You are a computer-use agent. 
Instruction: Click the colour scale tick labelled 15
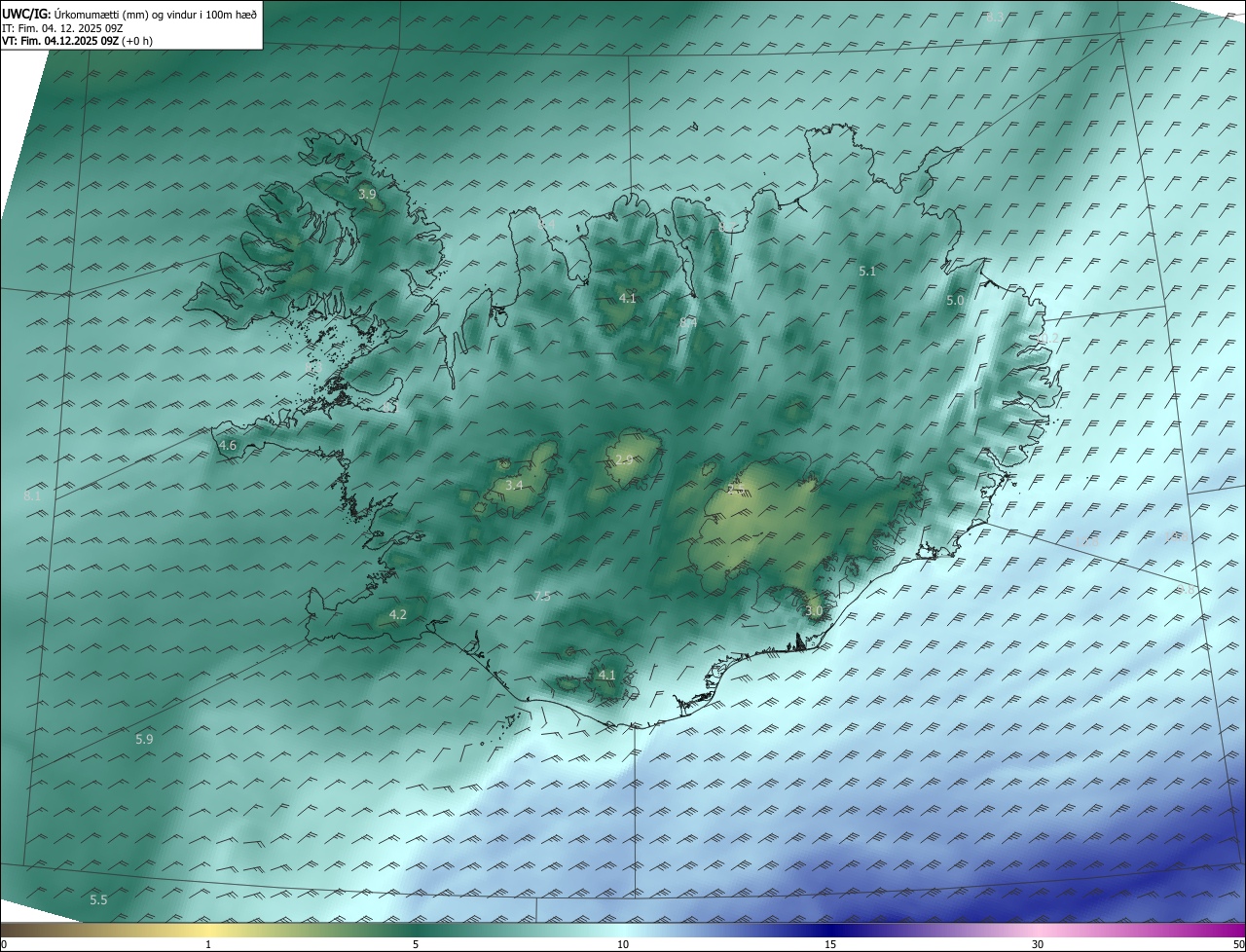click(830, 944)
